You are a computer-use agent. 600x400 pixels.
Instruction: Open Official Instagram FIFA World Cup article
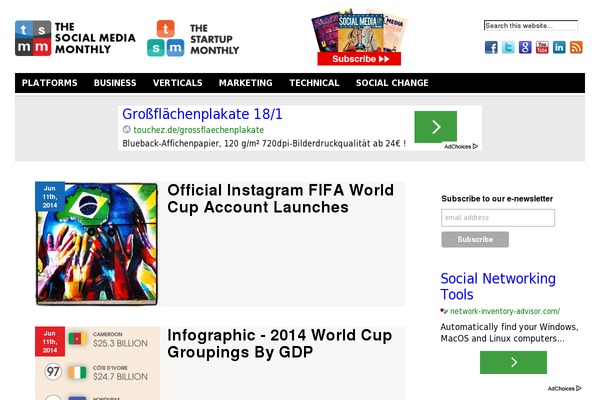tap(280, 199)
